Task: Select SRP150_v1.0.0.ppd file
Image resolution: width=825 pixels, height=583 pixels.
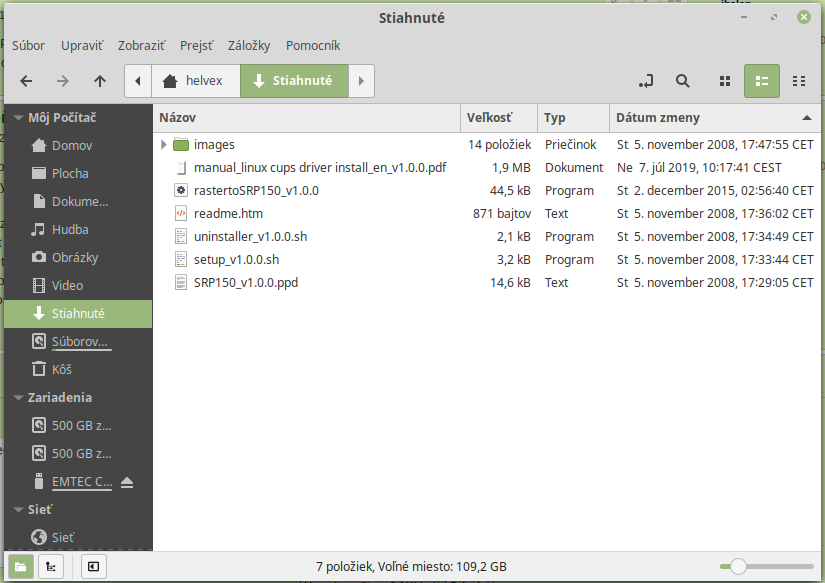Action: tap(246, 283)
